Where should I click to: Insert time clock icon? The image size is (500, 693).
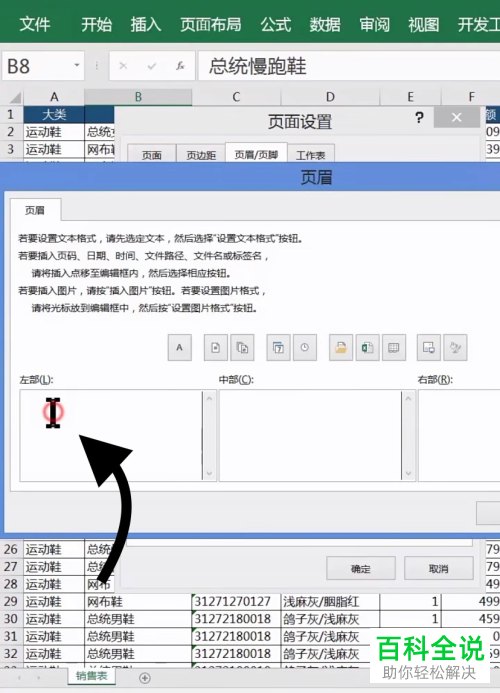click(x=305, y=348)
